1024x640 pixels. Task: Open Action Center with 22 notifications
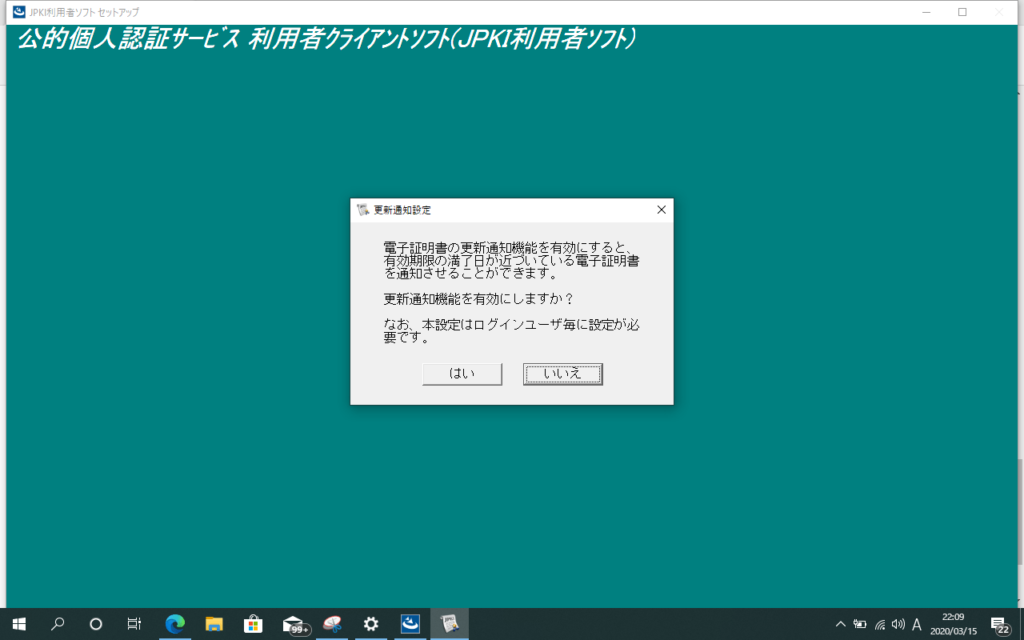pos(1000,625)
